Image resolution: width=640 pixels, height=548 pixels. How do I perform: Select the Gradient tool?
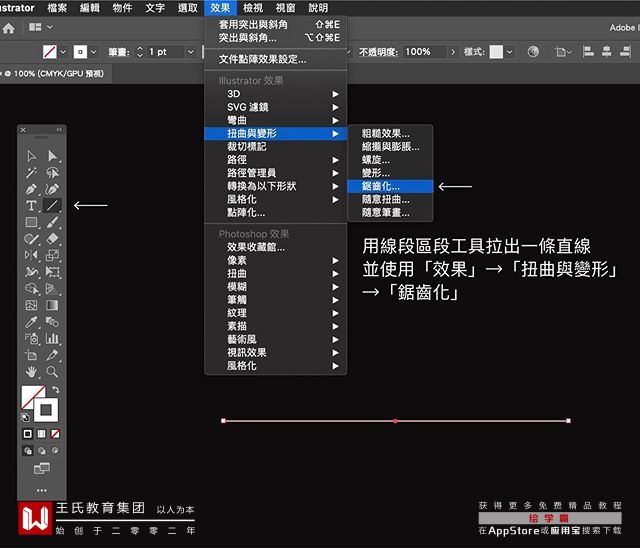tap(52, 305)
